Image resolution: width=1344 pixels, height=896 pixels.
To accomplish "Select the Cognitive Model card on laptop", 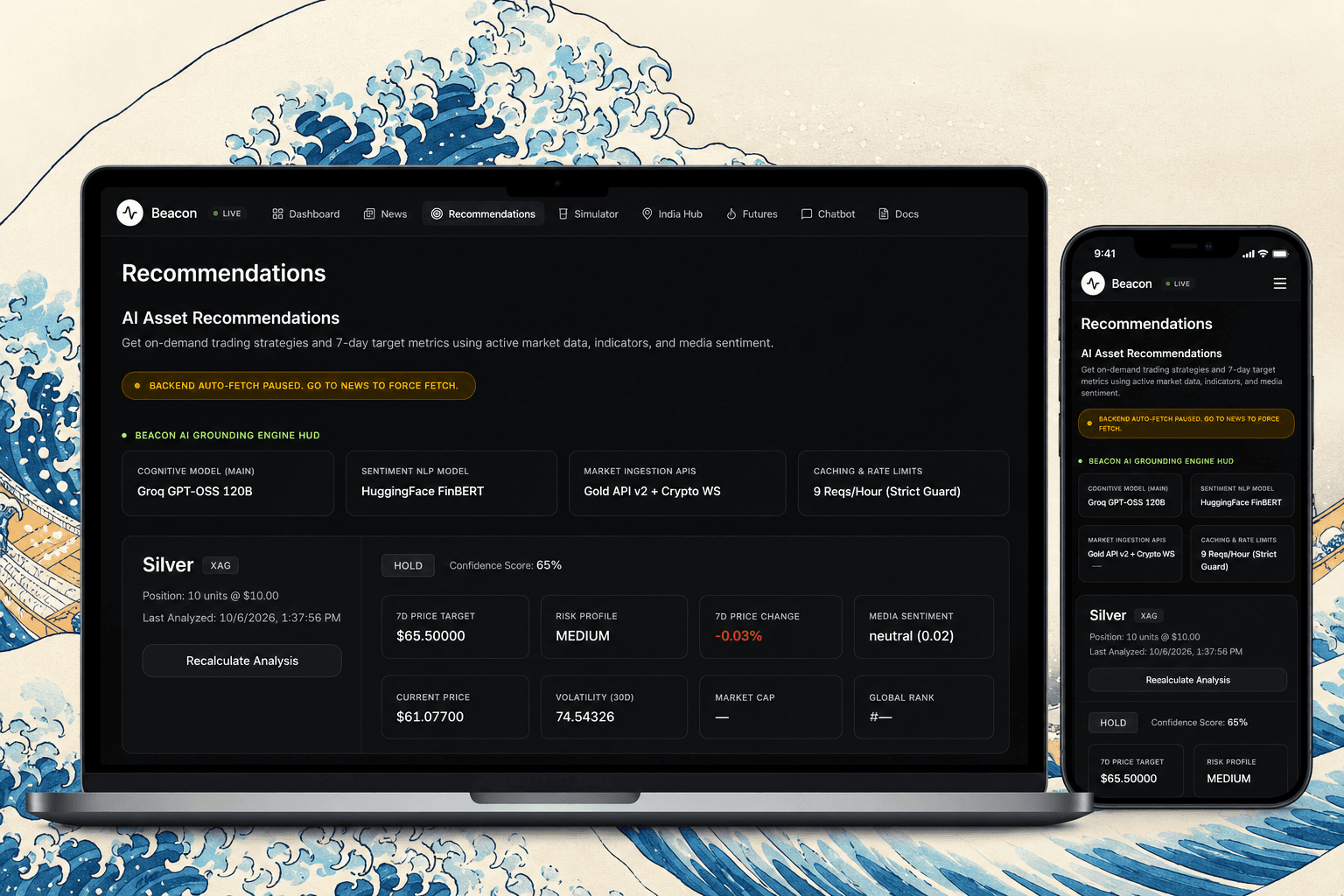I will coord(228,483).
